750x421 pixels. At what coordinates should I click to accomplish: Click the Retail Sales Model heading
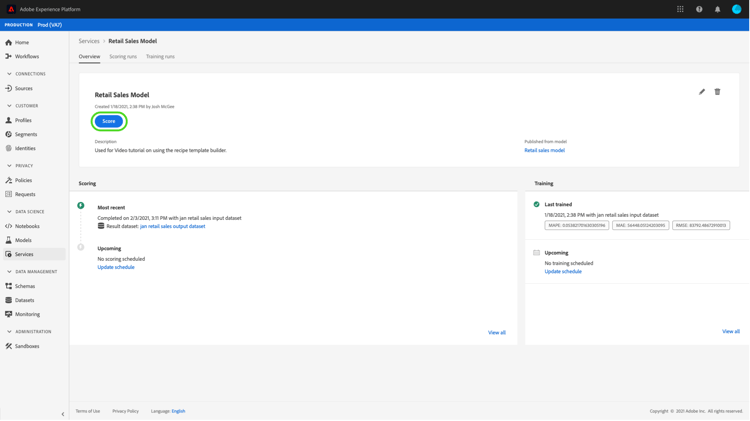[x=122, y=95]
